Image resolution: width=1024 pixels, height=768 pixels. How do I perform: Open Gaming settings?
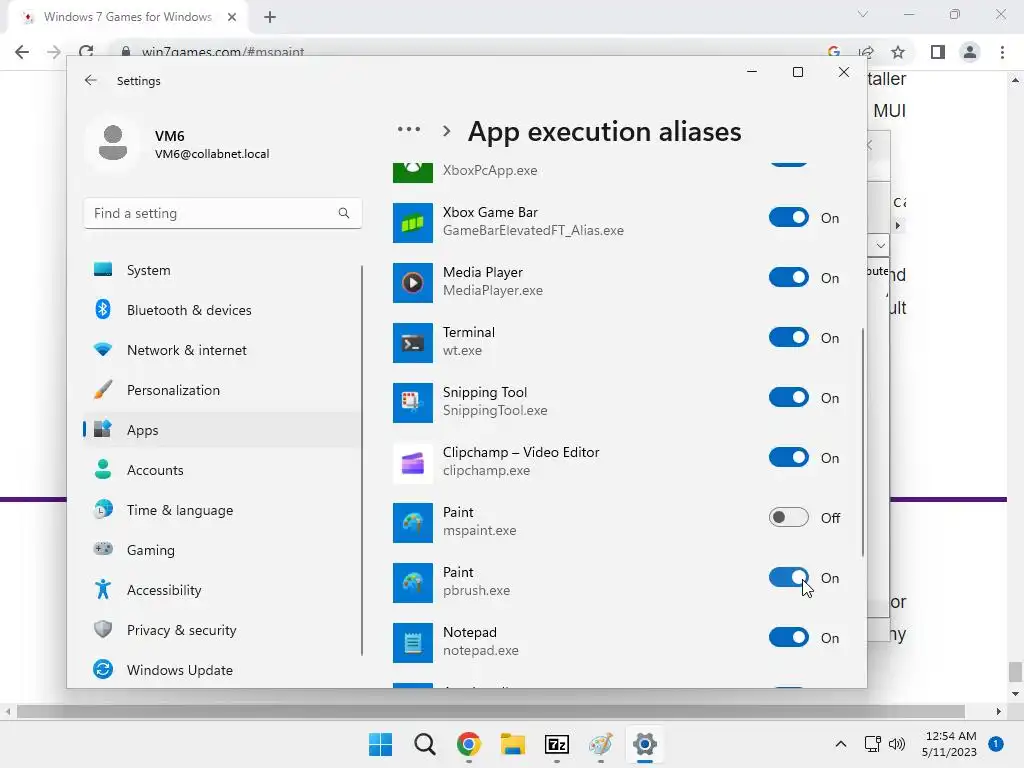pos(222,550)
